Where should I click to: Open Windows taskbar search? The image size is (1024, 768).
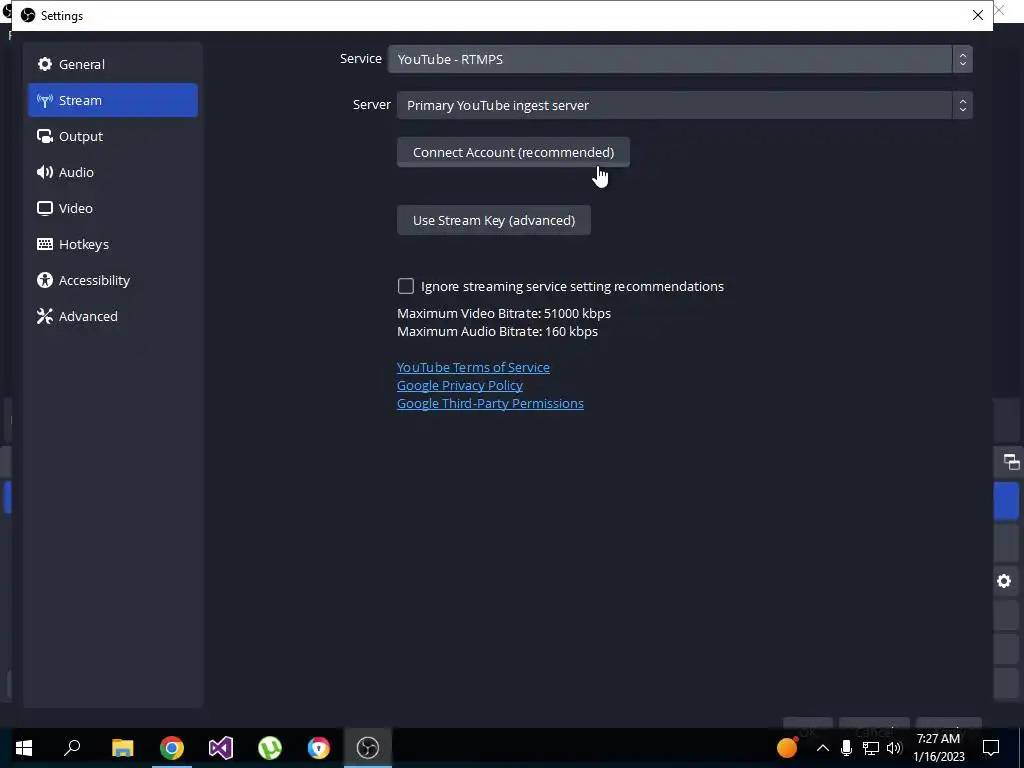coord(72,748)
